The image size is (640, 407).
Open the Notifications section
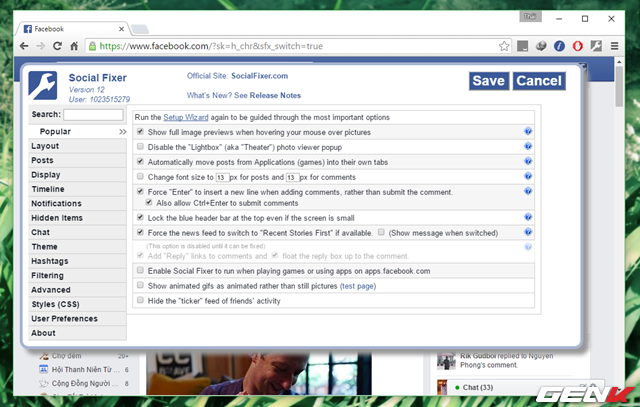77,203
